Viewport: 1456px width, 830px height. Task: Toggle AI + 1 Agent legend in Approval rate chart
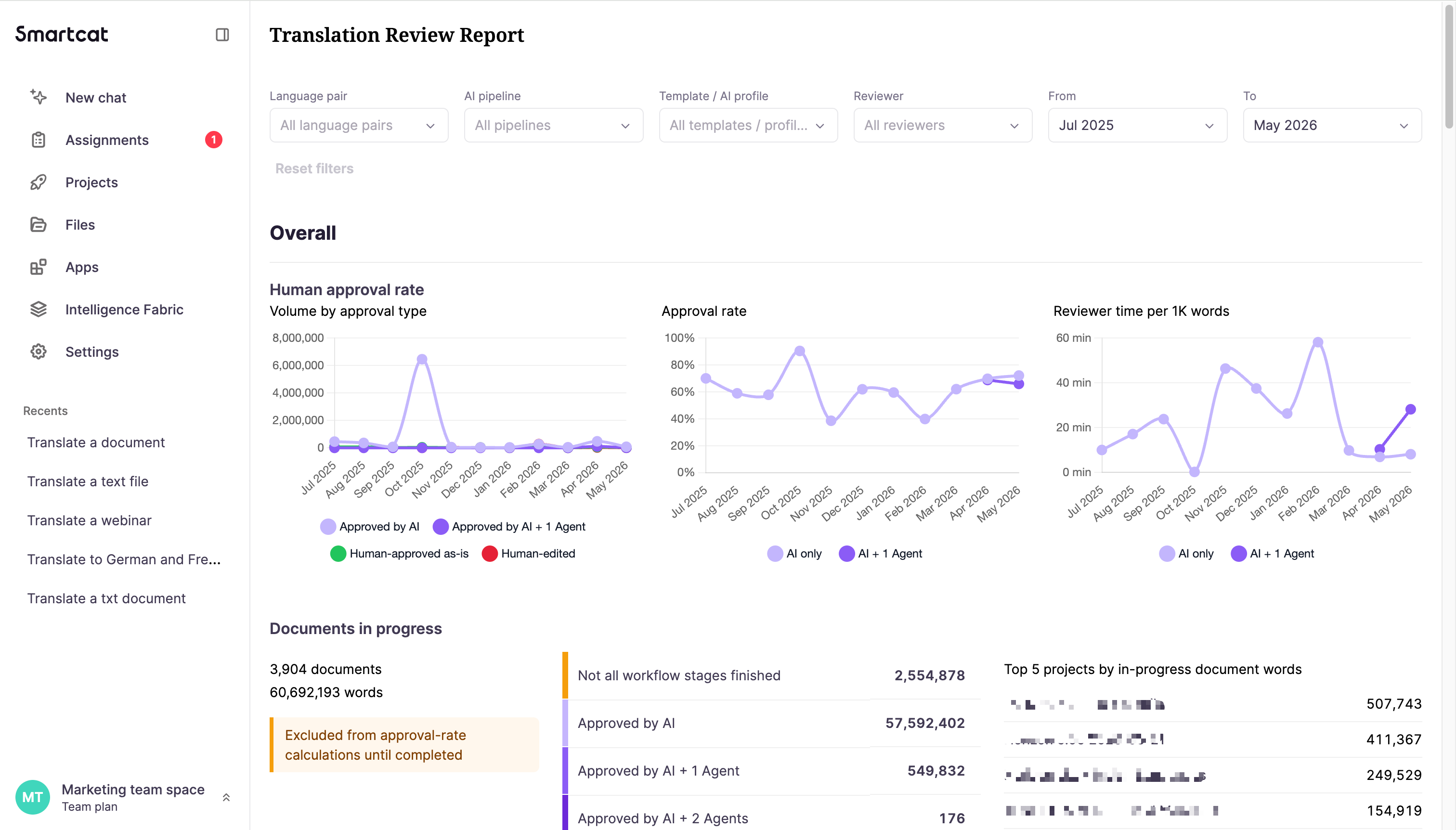click(881, 554)
